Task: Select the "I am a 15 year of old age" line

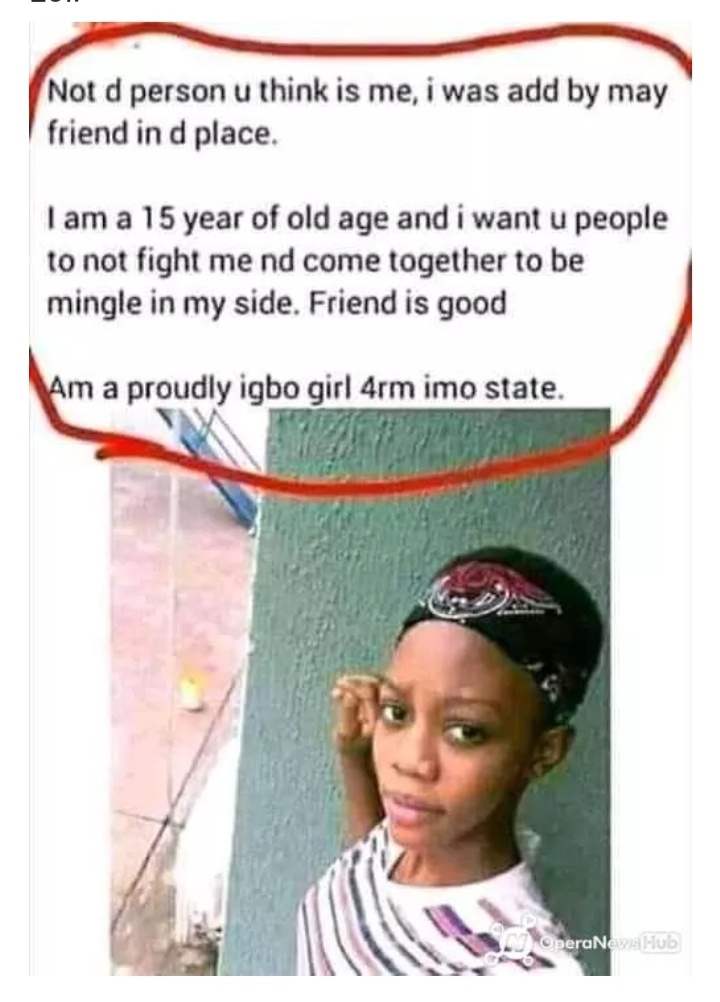Action: tap(358, 220)
